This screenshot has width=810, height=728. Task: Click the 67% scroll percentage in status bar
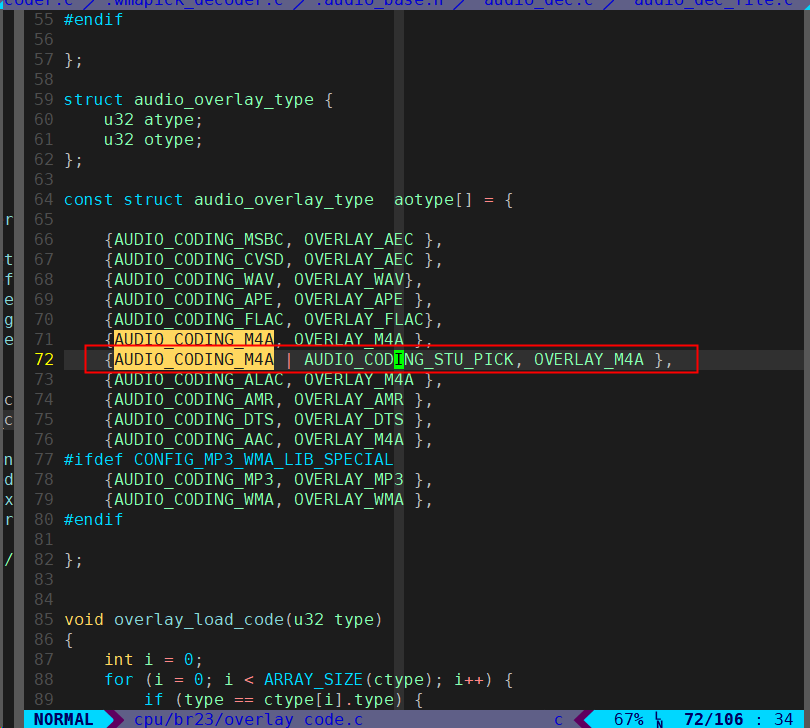[628, 719]
